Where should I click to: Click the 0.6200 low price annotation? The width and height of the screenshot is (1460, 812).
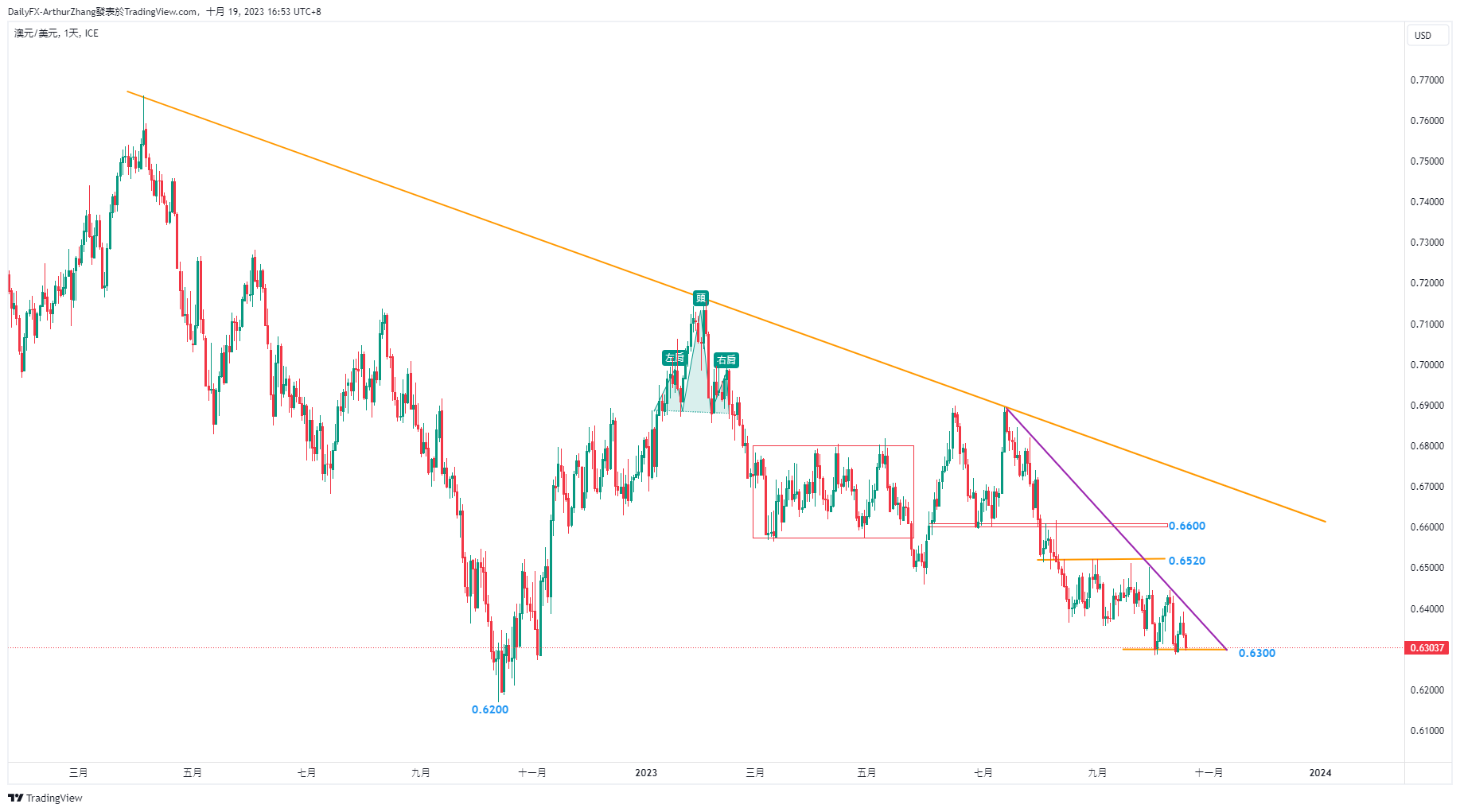pos(490,709)
